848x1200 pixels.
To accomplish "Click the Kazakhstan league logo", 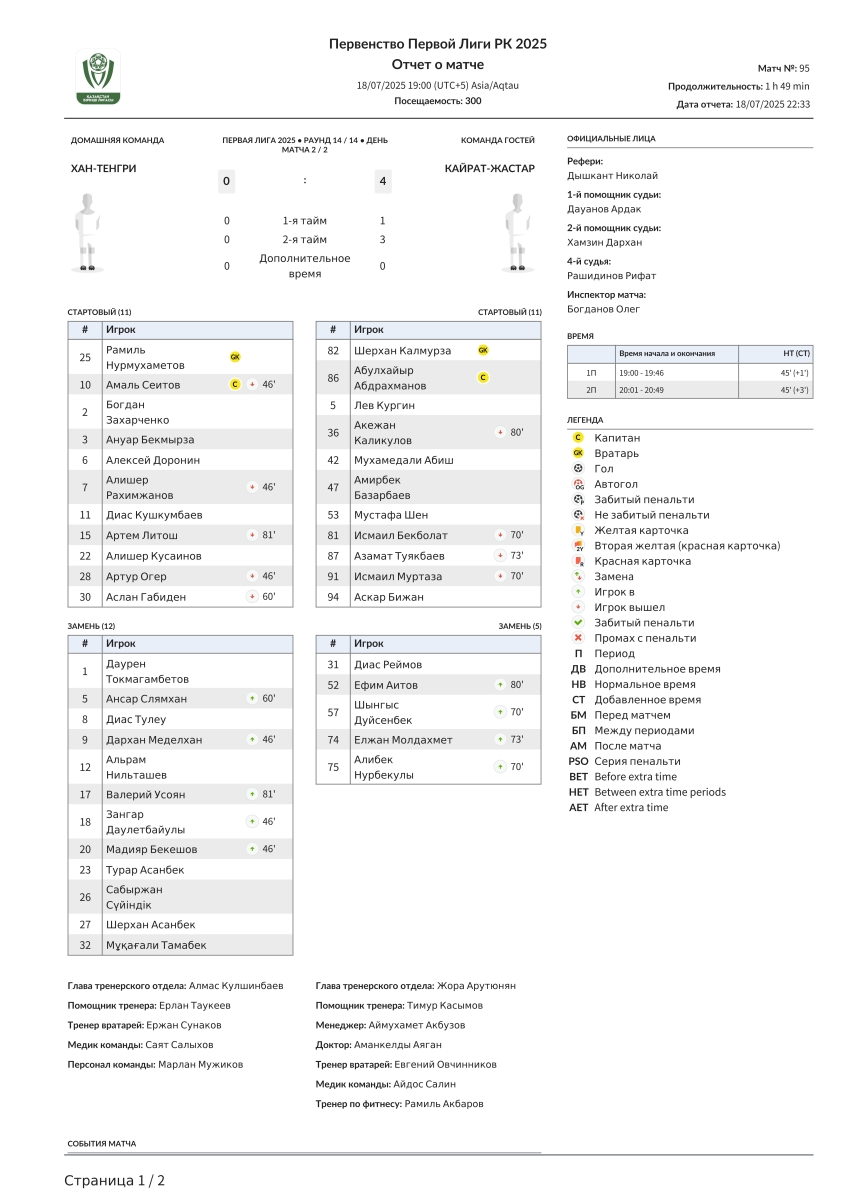I will point(98,77).
